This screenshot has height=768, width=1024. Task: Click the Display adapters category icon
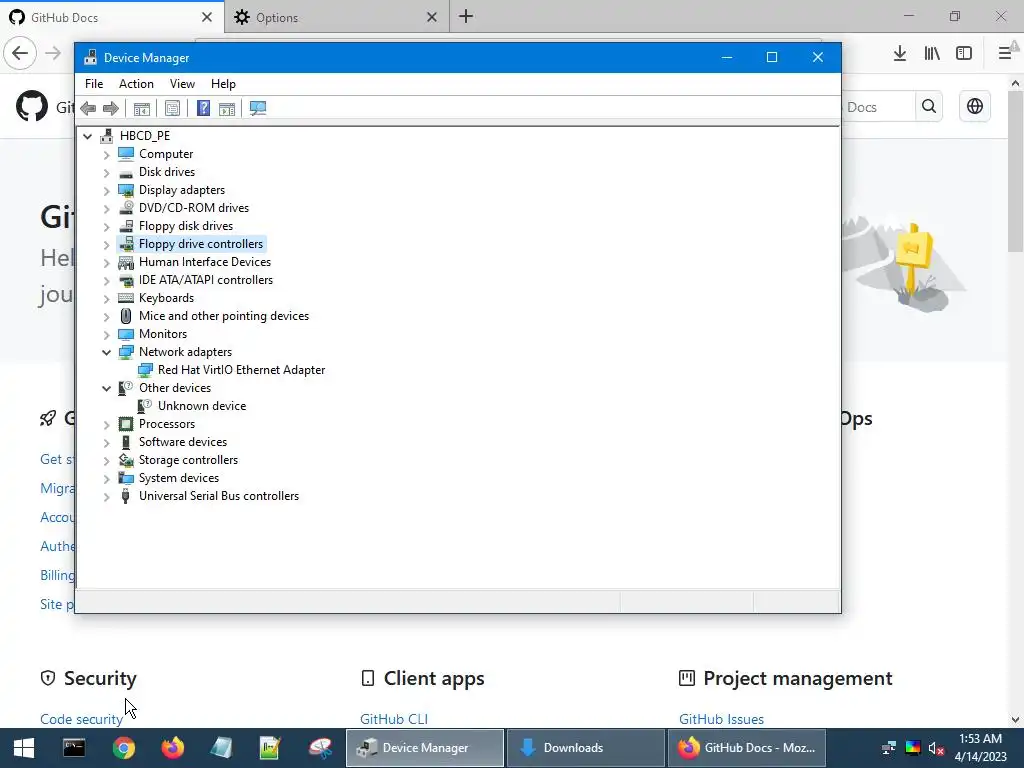pyautogui.click(x=126, y=190)
